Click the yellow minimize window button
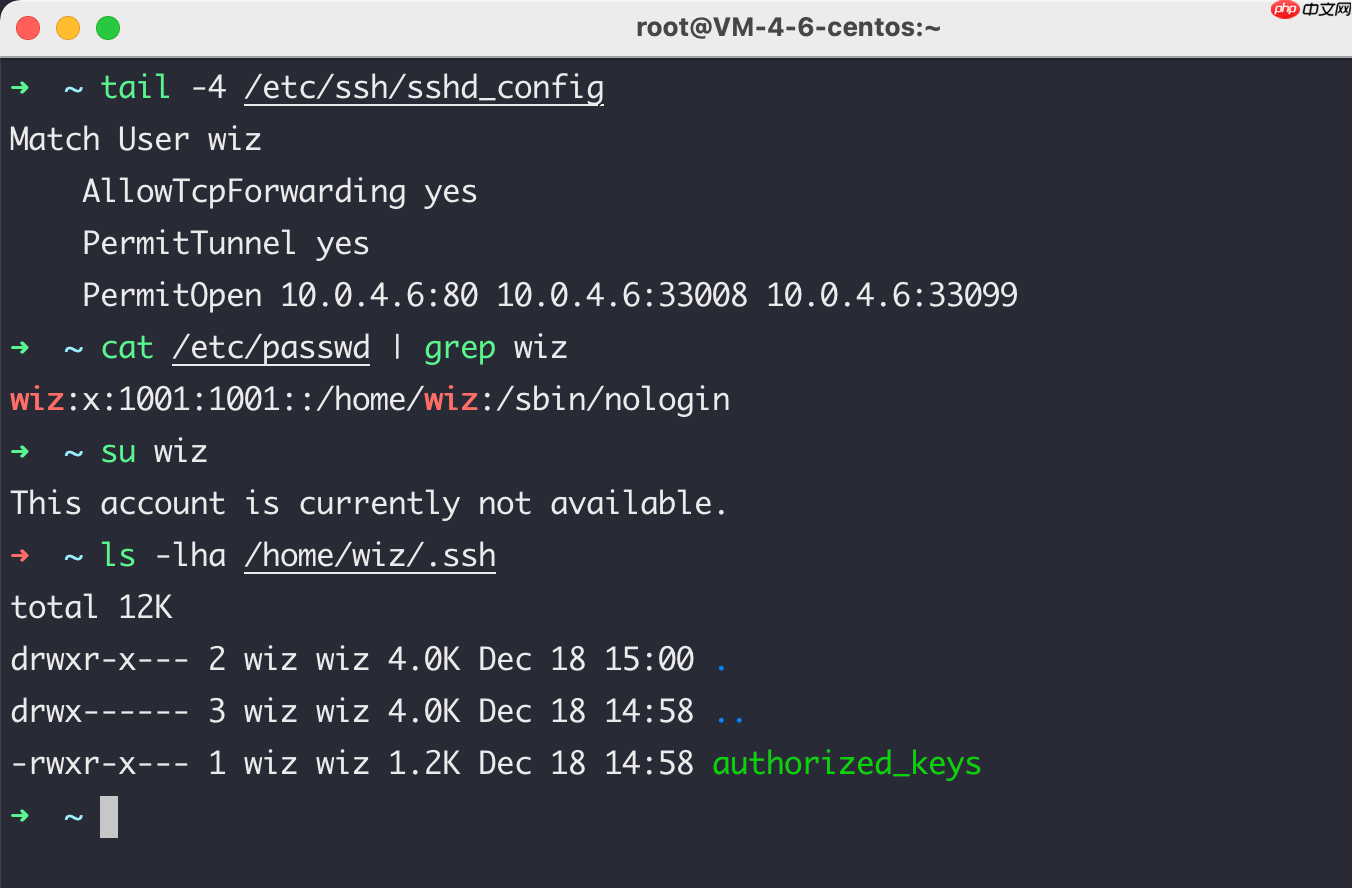 (68, 28)
